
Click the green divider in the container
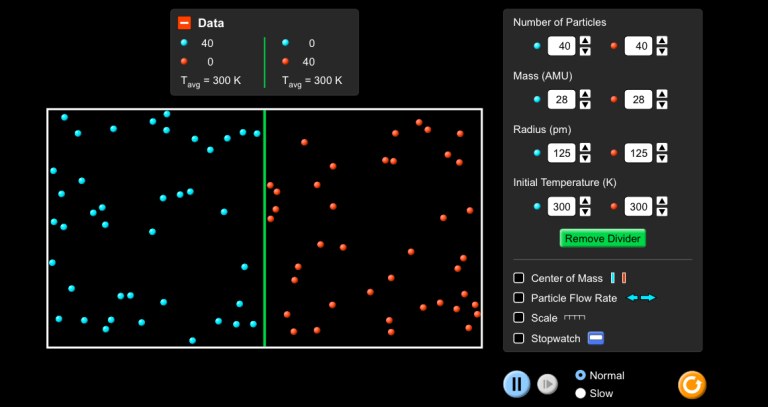coord(264,228)
